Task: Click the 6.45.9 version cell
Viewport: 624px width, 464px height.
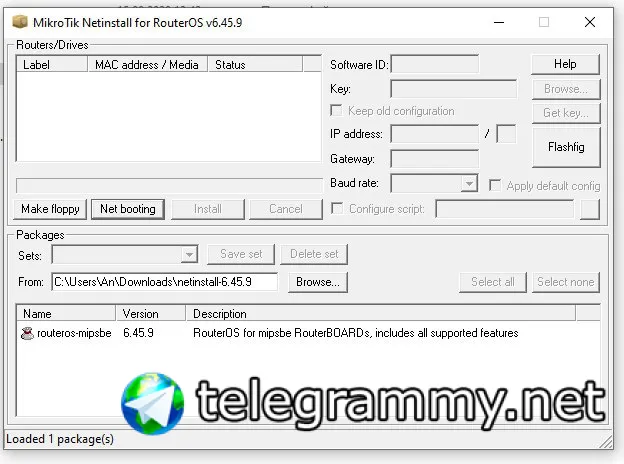Action: coord(138,333)
